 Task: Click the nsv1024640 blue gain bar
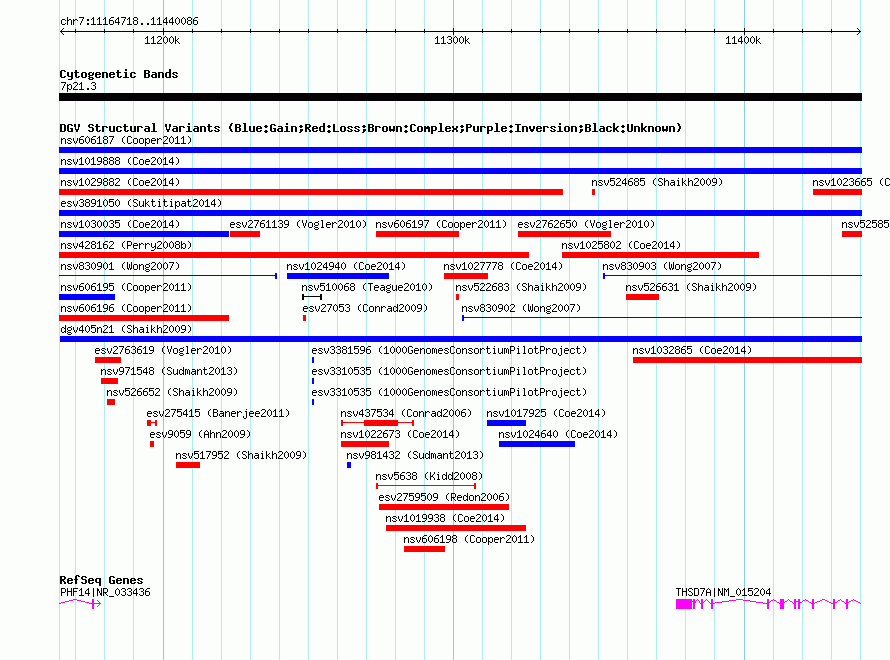(537, 444)
